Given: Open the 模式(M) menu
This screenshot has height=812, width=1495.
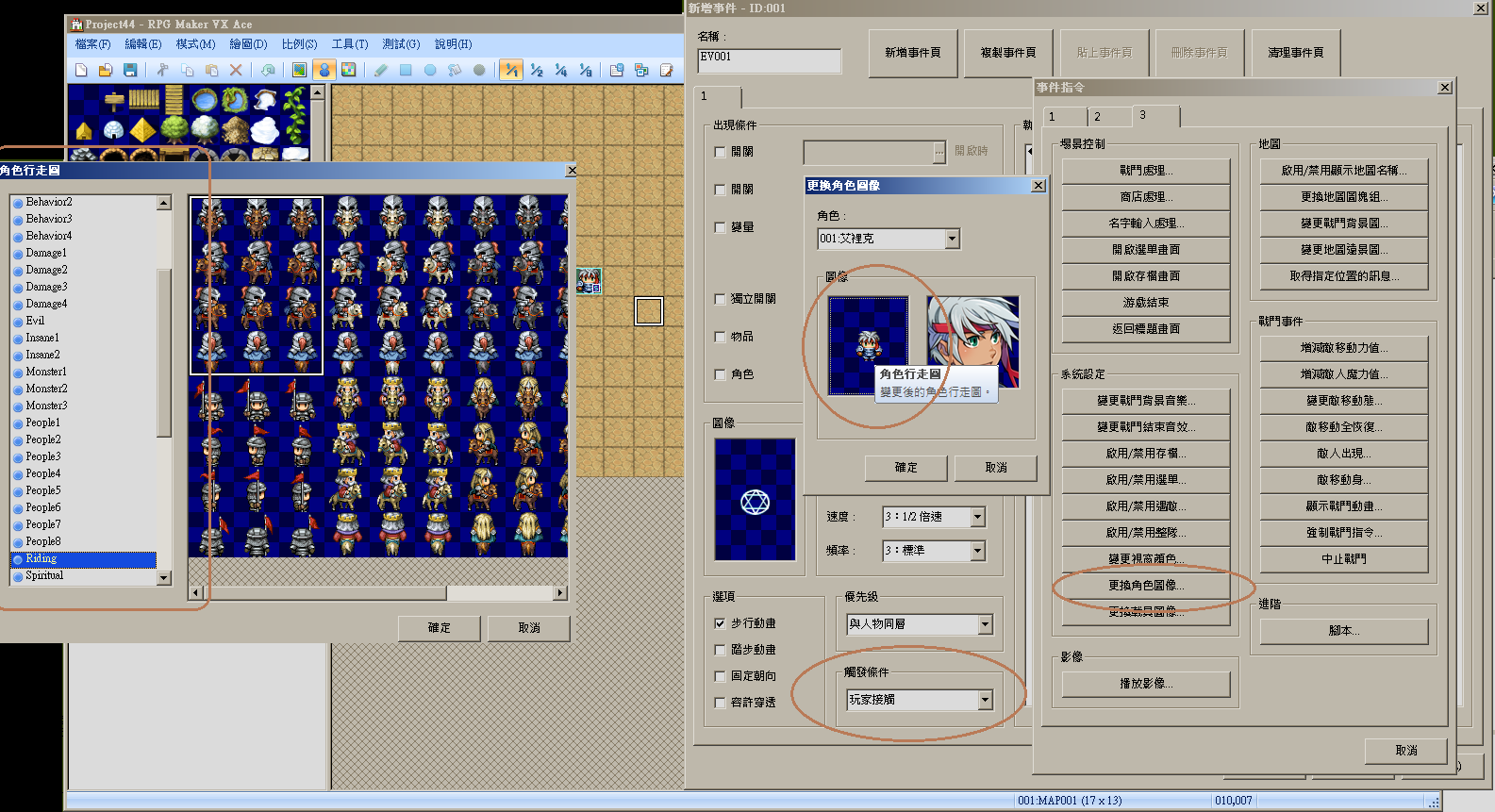Looking at the screenshot, I should [195, 44].
